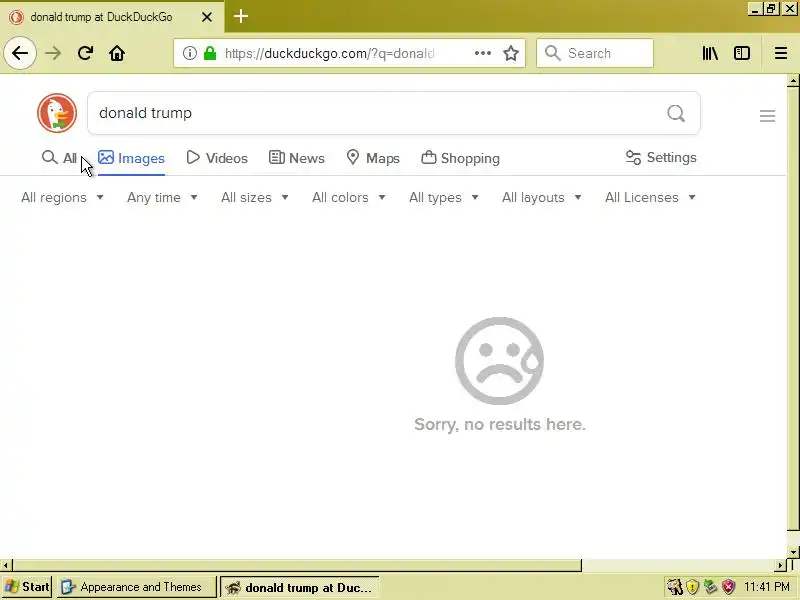Click the yellow shield tray icon
The height and width of the screenshot is (600, 800).
692,587
